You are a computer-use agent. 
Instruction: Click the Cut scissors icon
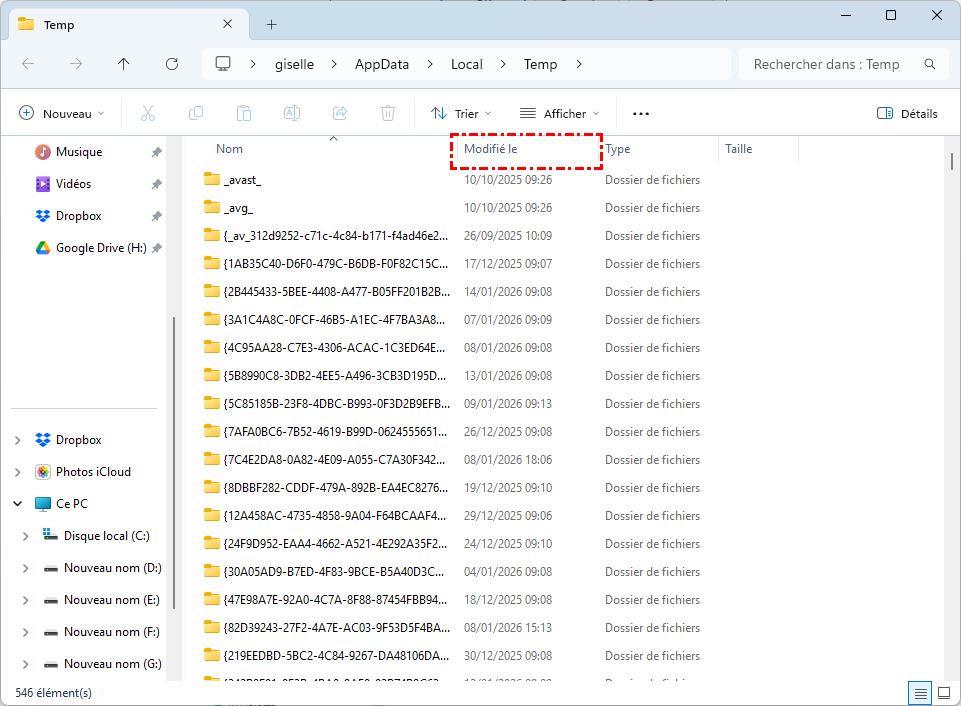(x=148, y=114)
